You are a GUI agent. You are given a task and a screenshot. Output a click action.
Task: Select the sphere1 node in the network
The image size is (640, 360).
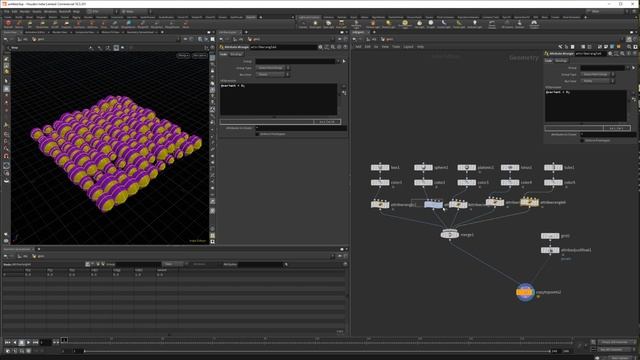pos(423,168)
